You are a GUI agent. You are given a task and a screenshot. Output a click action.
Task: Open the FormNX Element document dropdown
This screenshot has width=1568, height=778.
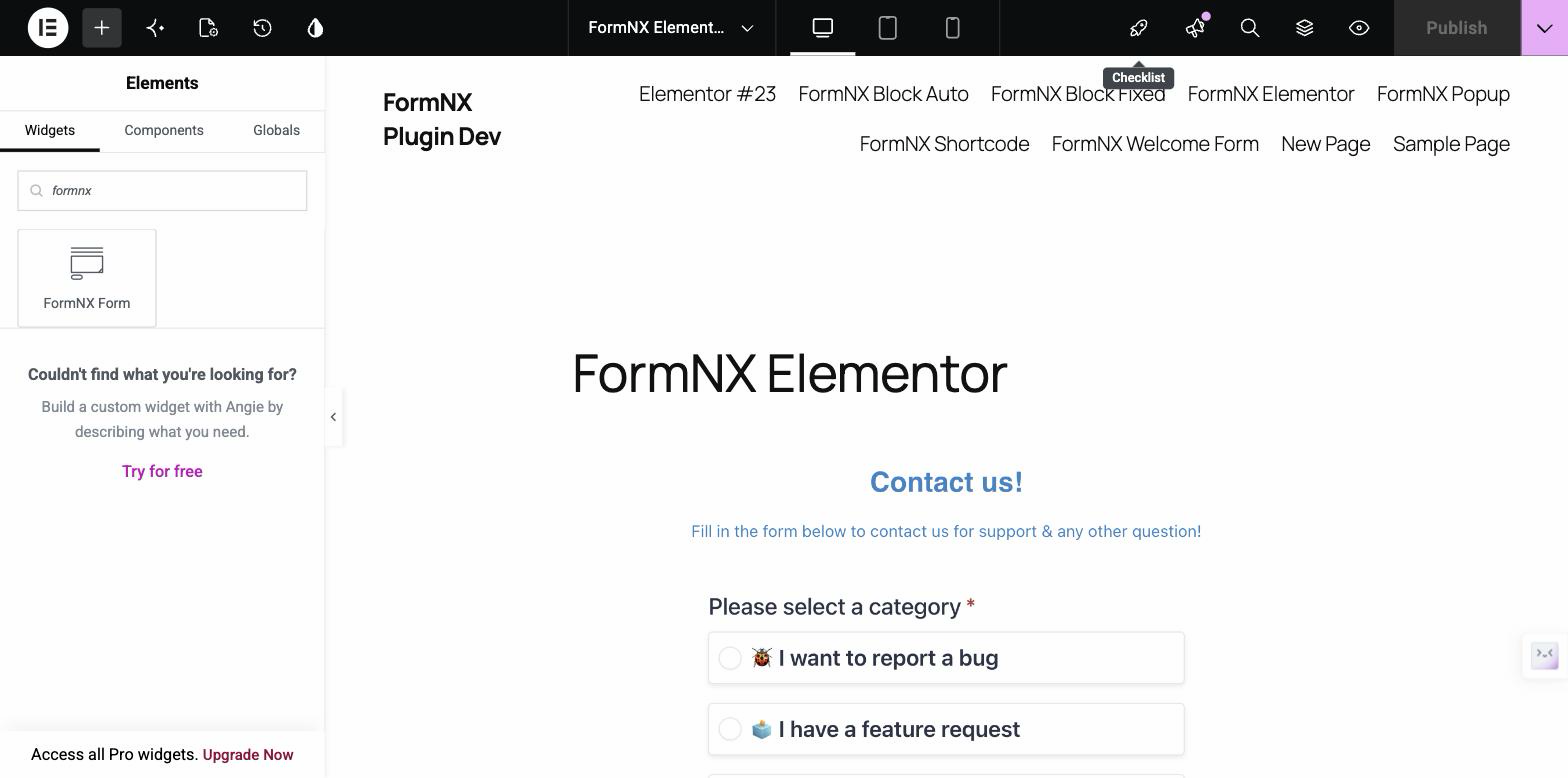coord(671,28)
